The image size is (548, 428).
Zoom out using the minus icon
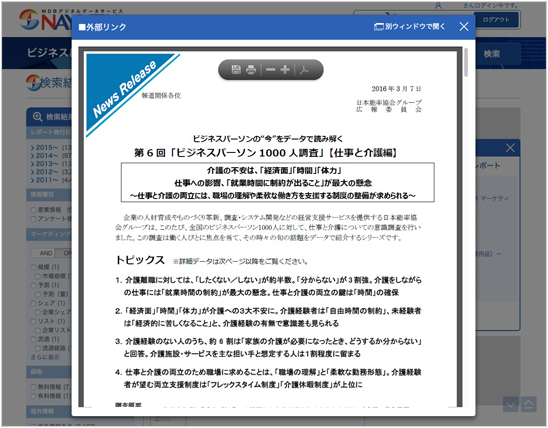271,70
